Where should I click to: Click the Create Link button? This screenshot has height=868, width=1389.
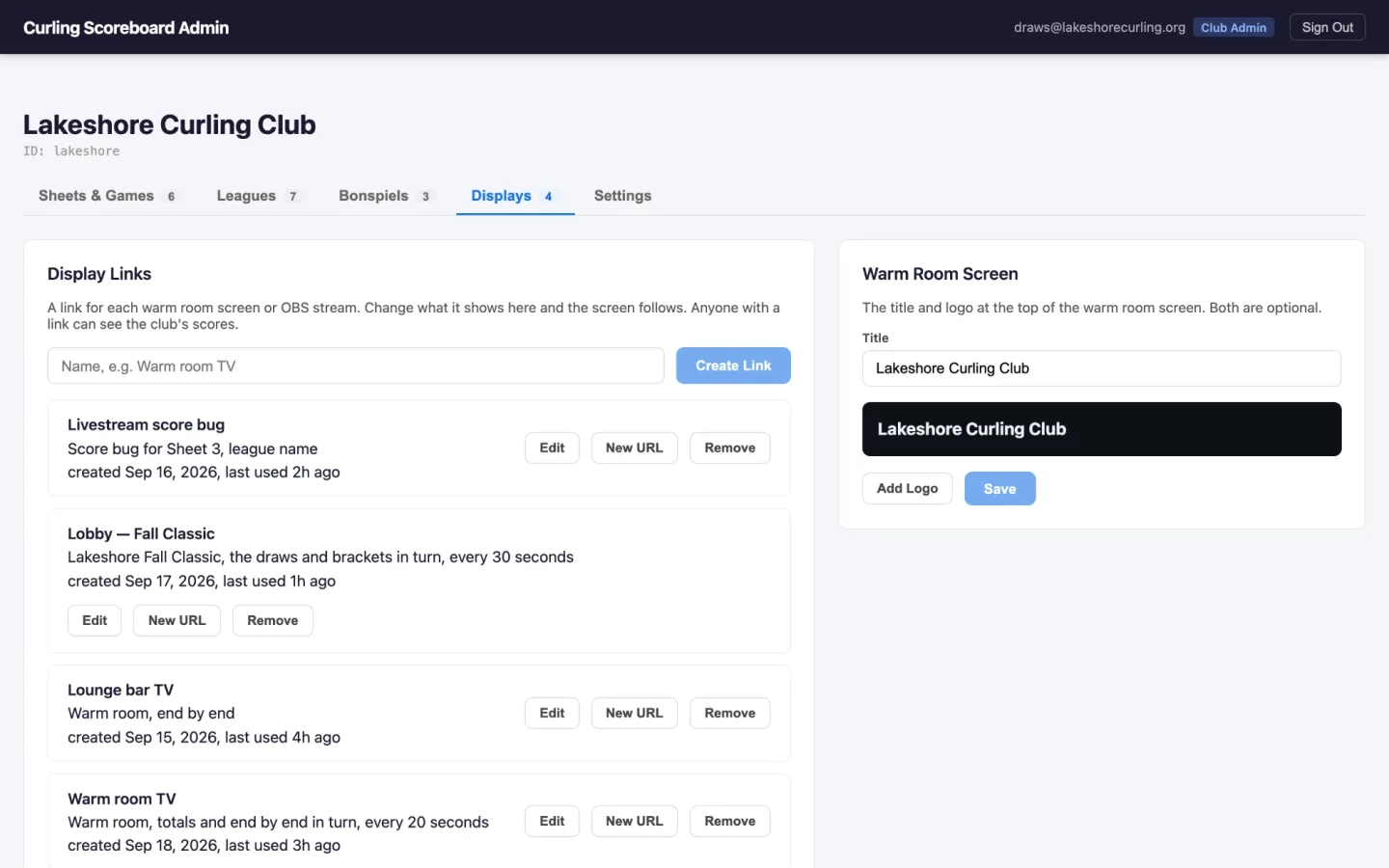pyautogui.click(x=733, y=366)
